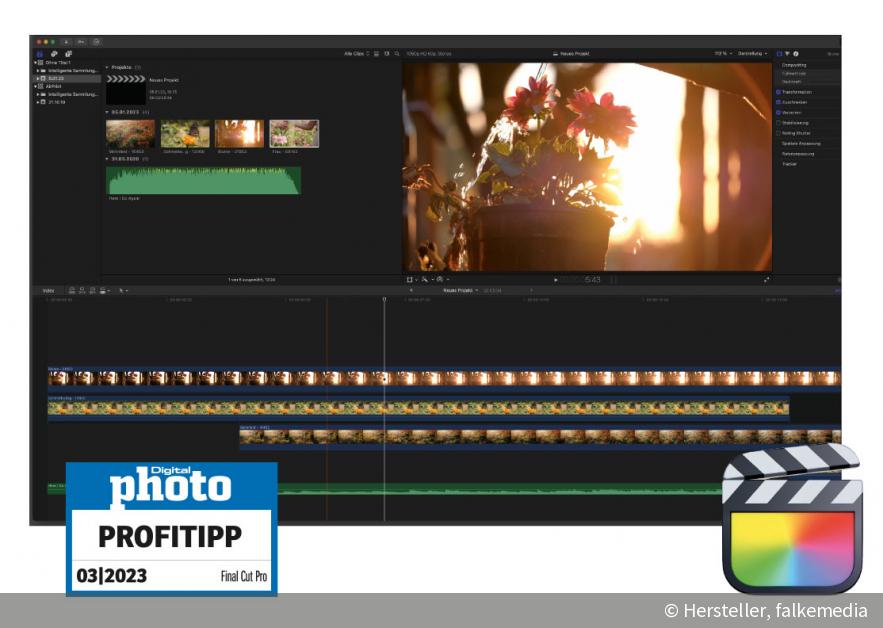Toggle the Transformation effect checkbox off
Viewport: 883px width, 628px height.
click(779, 92)
